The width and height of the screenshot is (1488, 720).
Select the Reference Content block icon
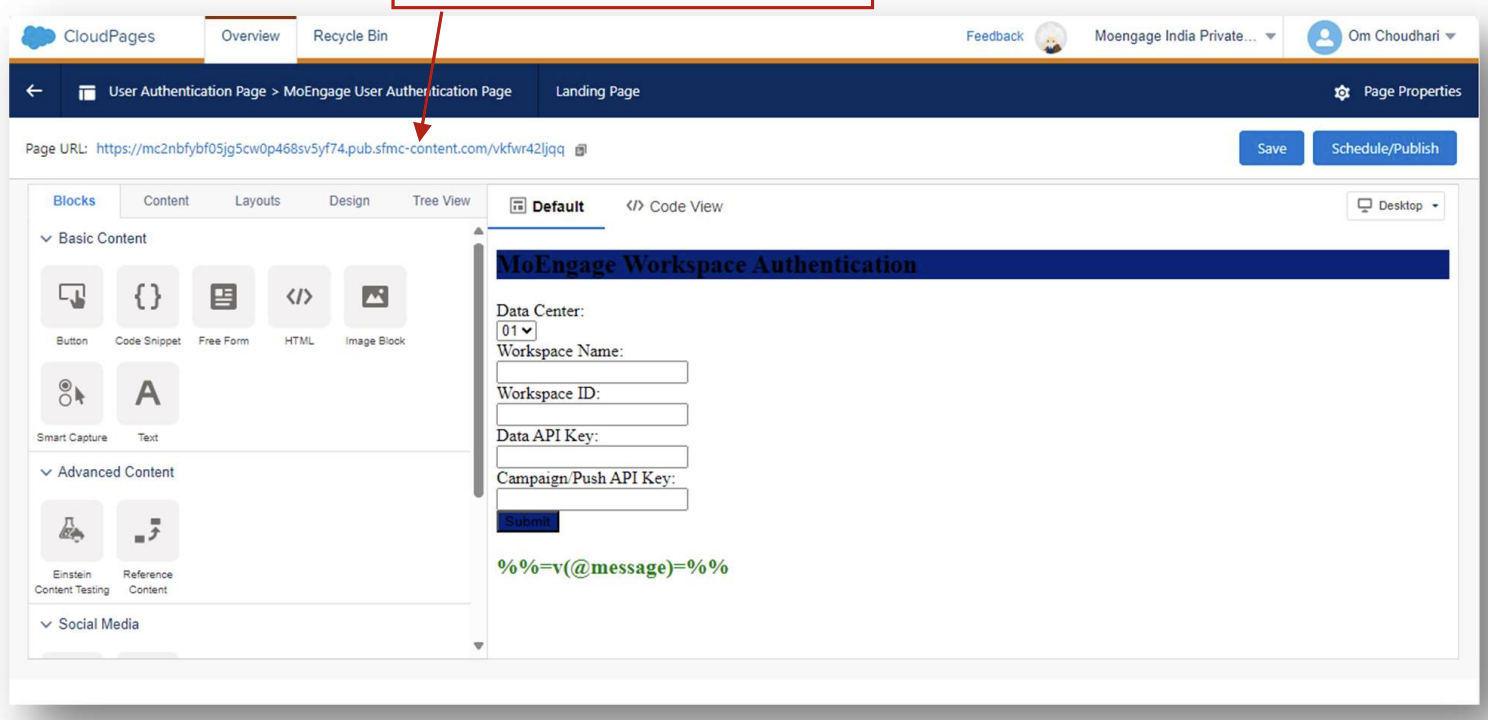click(148, 531)
